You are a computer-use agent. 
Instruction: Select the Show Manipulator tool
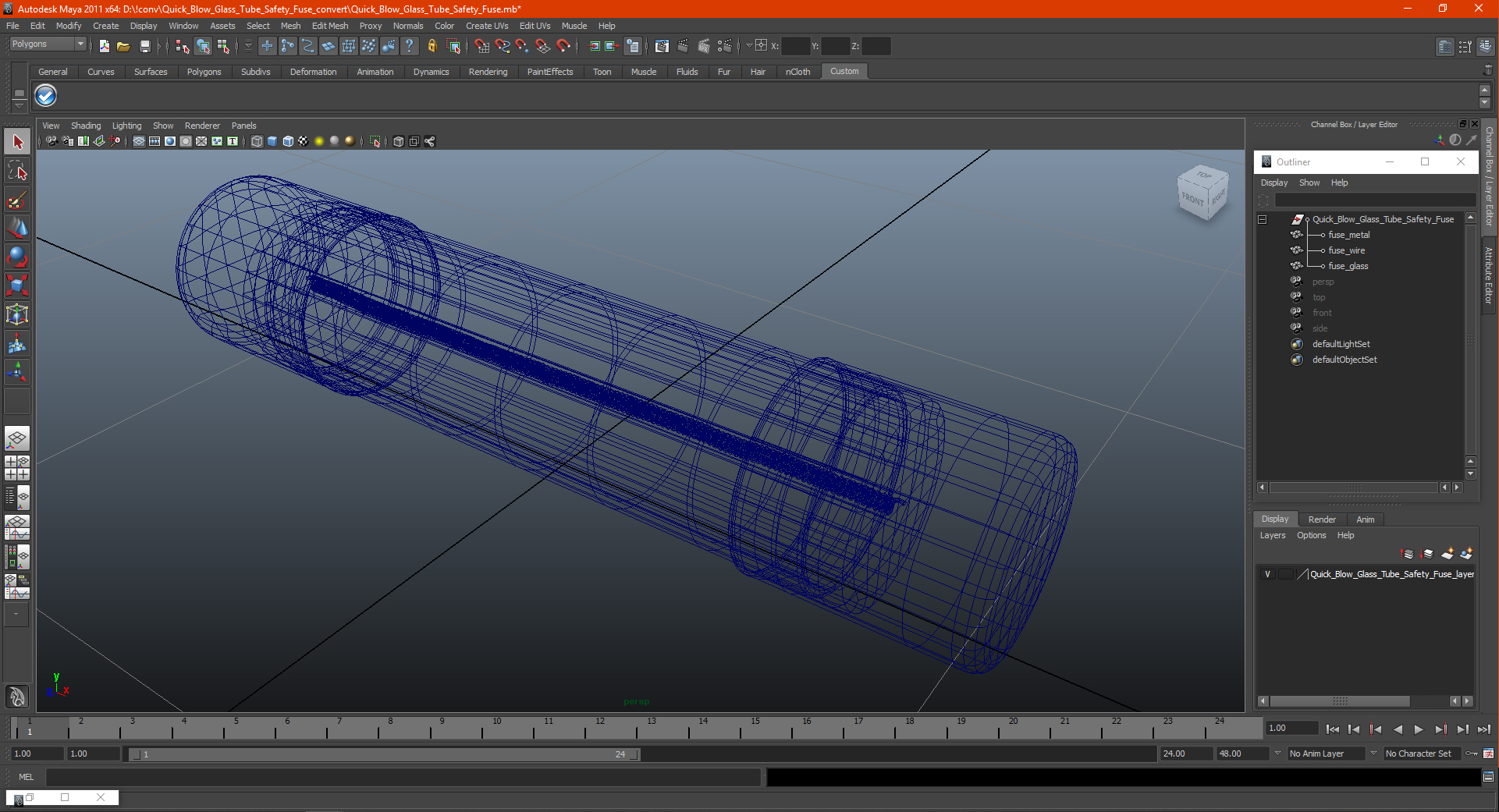[x=17, y=372]
